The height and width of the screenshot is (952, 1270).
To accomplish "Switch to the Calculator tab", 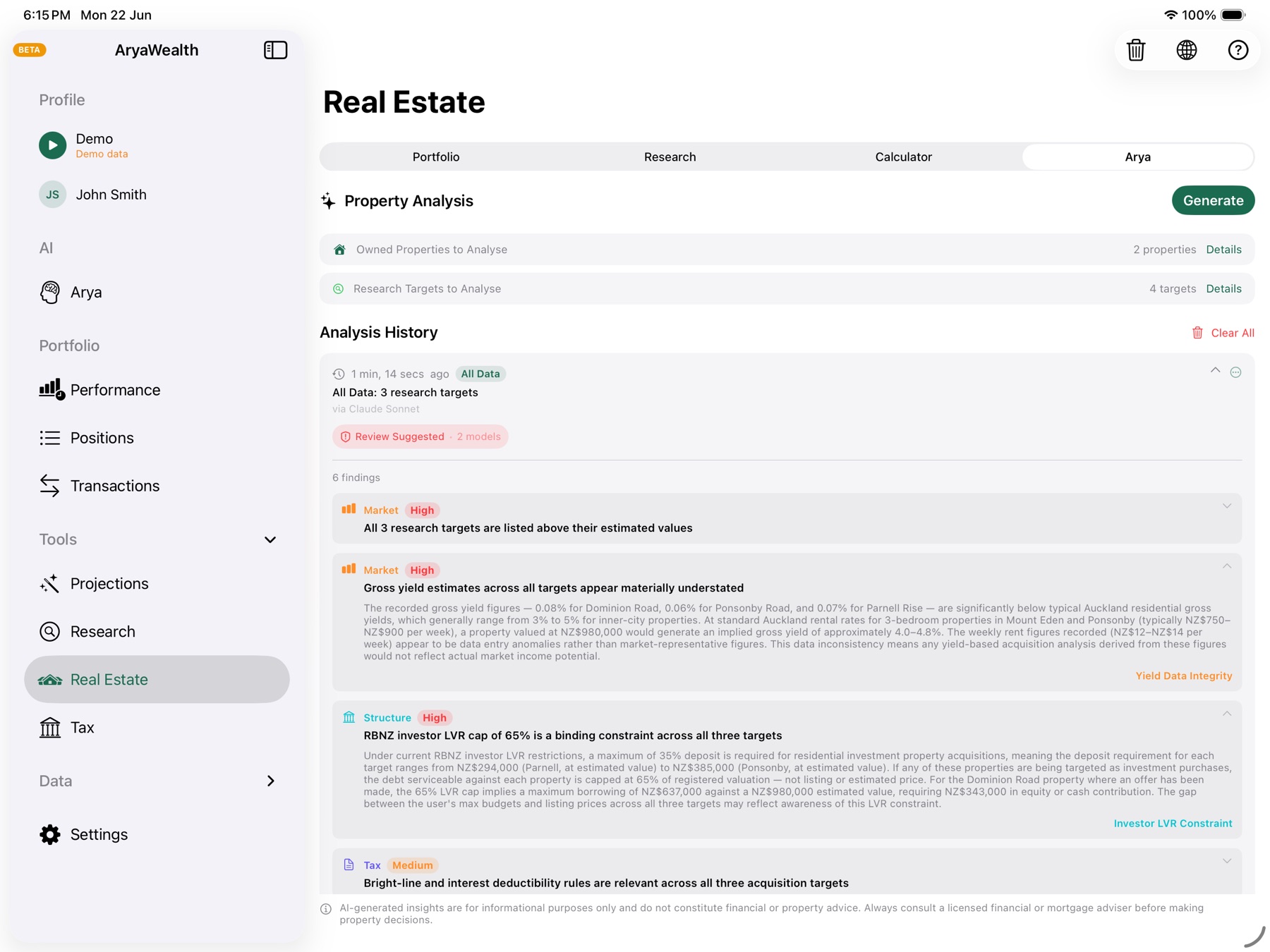I will (x=903, y=157).
